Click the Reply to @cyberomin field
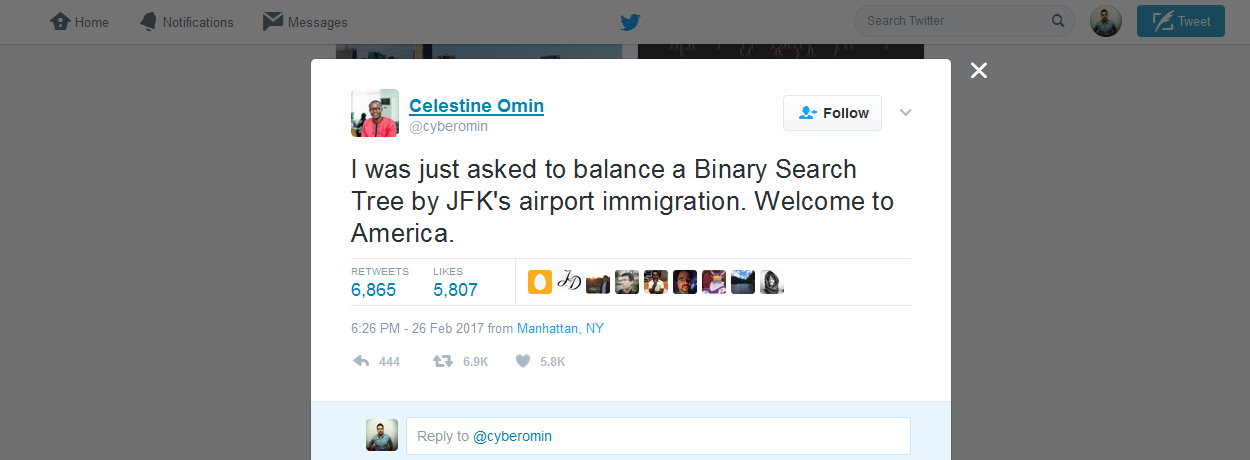This screenshot has width=1250, height=460. coord(658,436)
